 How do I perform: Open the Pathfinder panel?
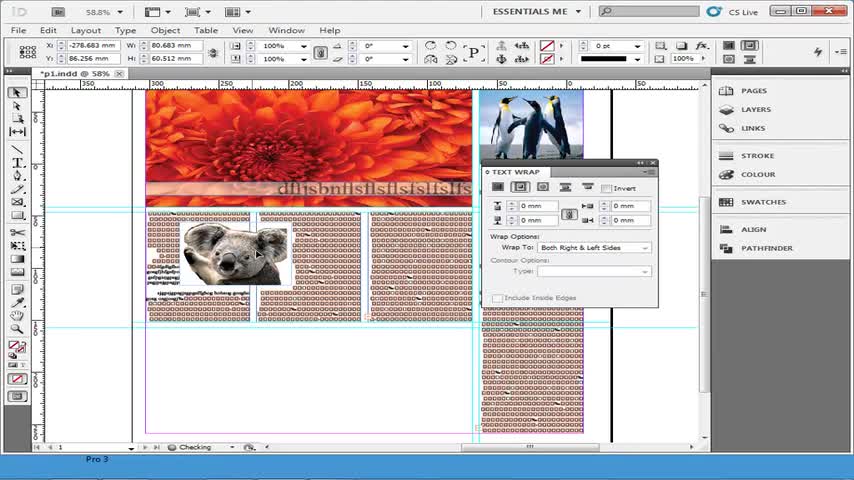(766, 248)
